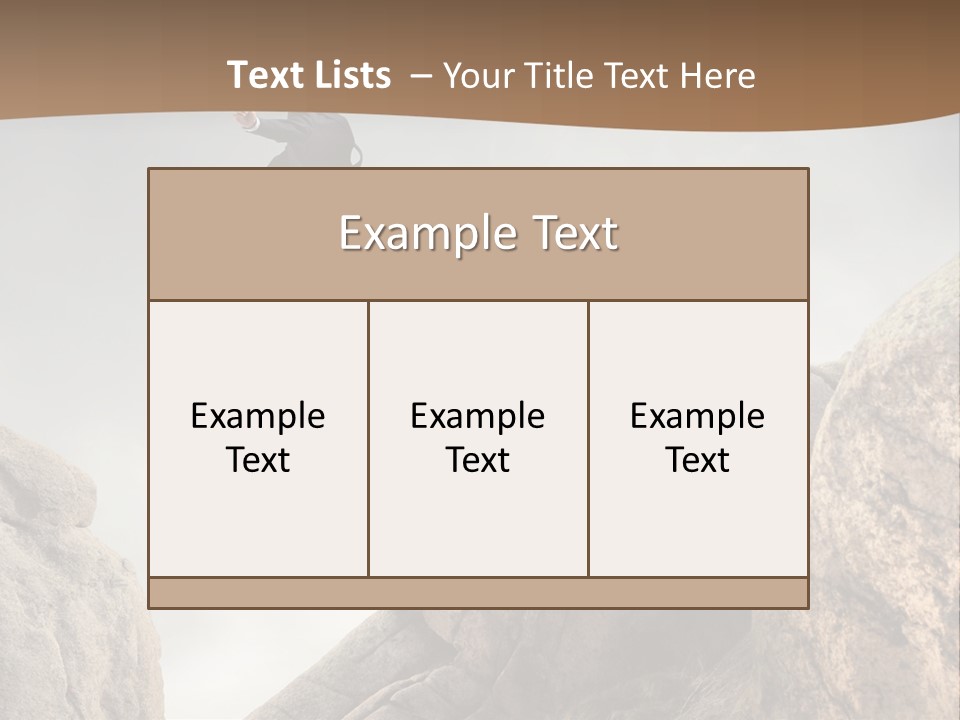Viewport: 960px width, 720px height.
Task: Select the tan footer bar beneath the columns
Action: point(478,593)
